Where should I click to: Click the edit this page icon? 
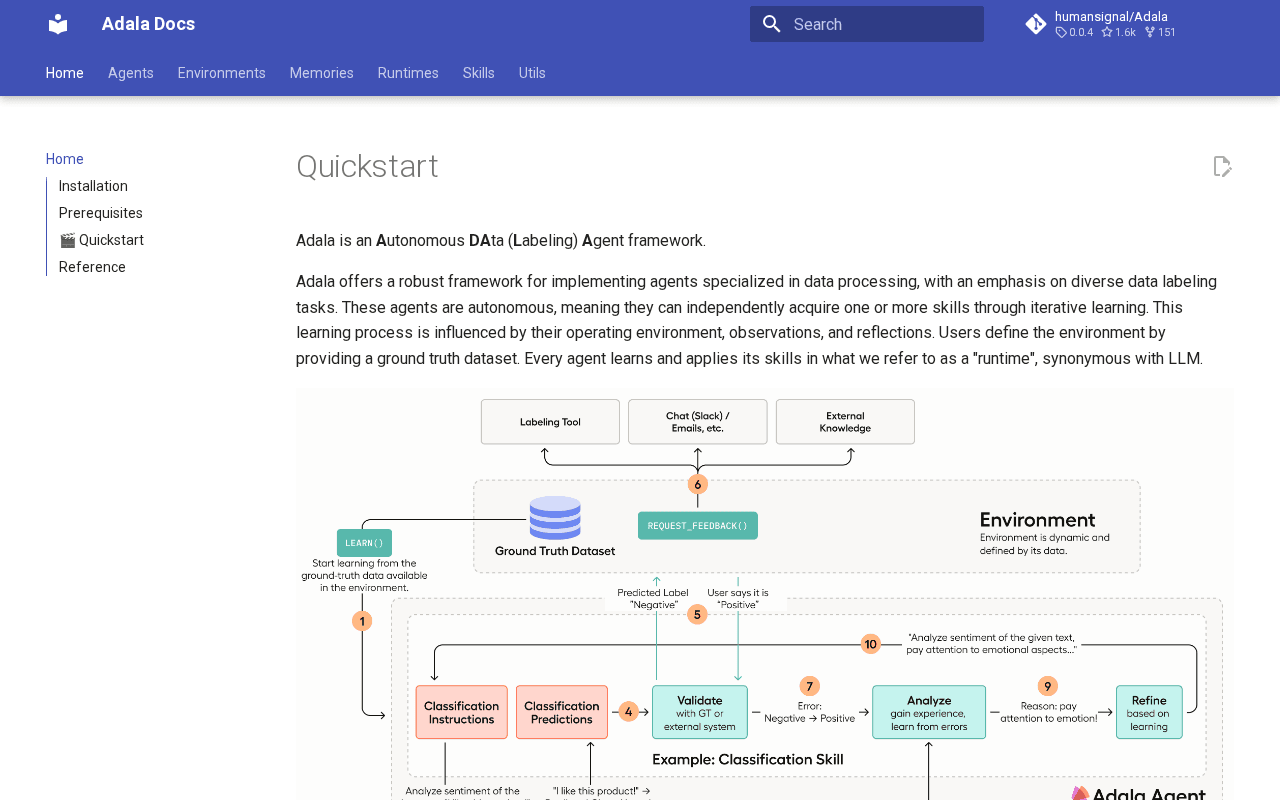pos(1222,166)
